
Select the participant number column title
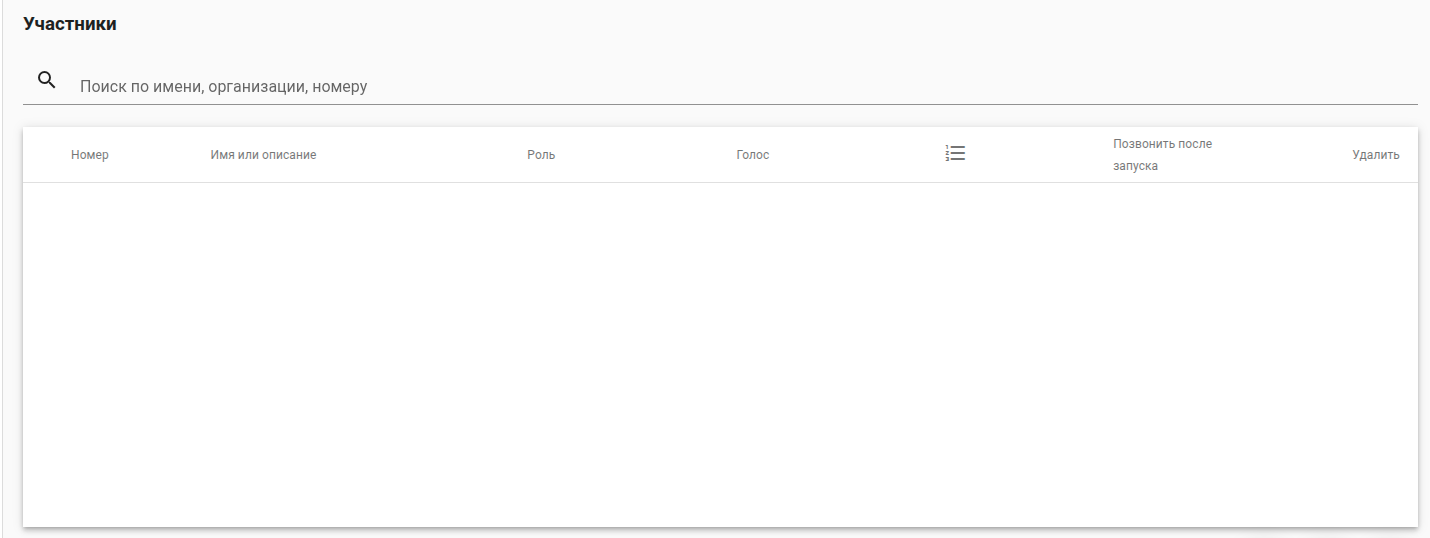coord(90,155)
